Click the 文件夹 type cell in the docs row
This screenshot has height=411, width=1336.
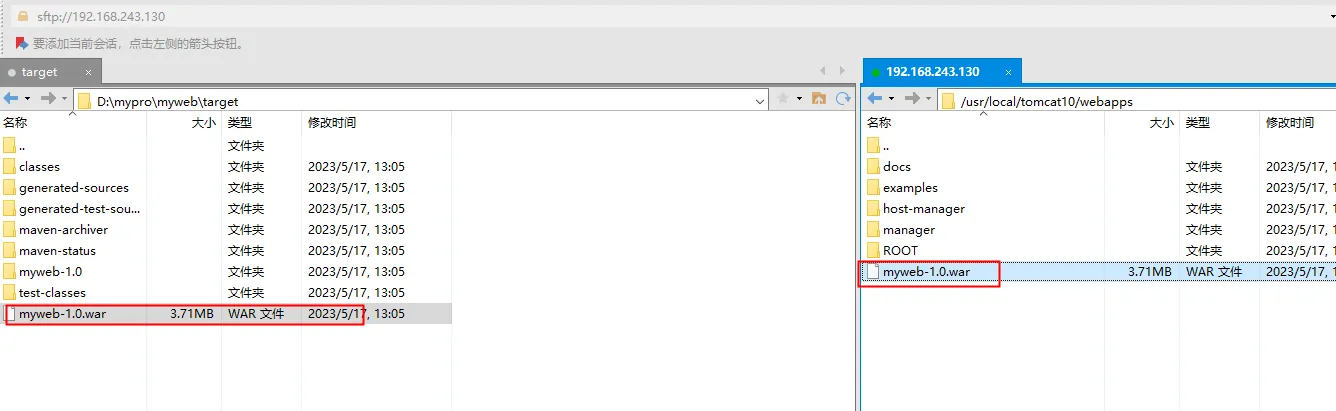click(1204, 167)
